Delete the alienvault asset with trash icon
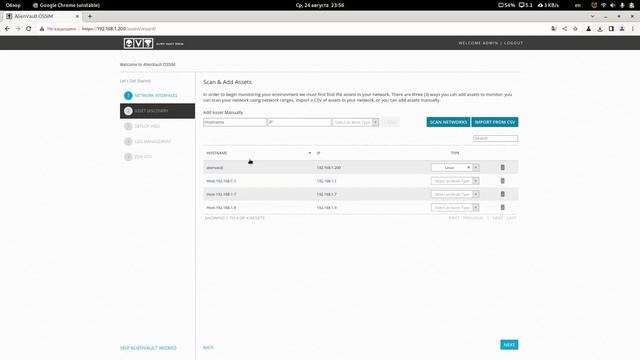This screenshot has width=640, height=360. [502, 168]
